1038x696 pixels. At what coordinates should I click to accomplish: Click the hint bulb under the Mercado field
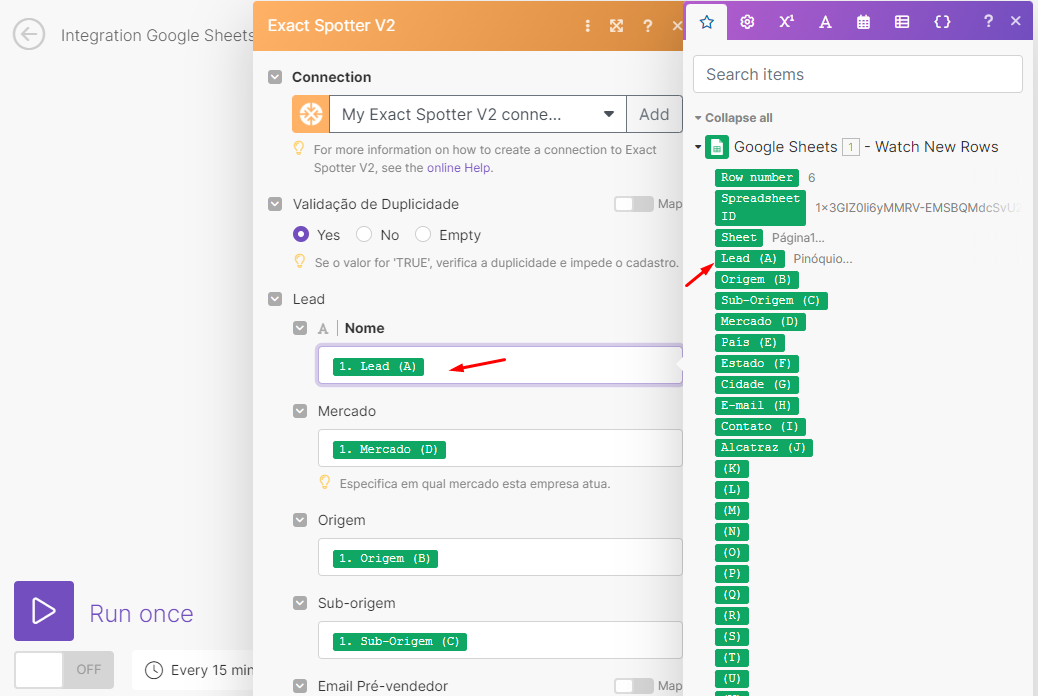pyautogui.click(x=324, y=482)
